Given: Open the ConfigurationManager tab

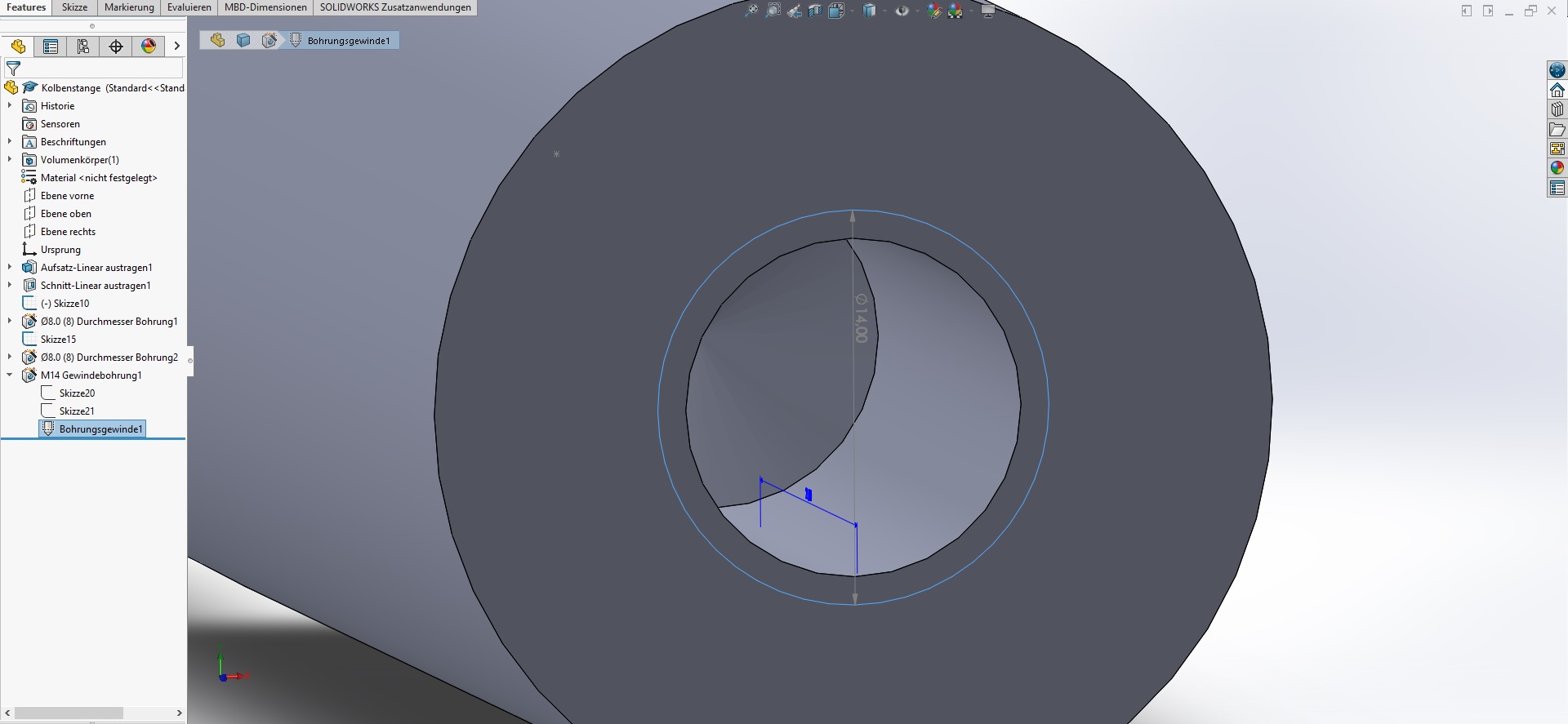Looking at the screenshot, I should coord(83,47).
